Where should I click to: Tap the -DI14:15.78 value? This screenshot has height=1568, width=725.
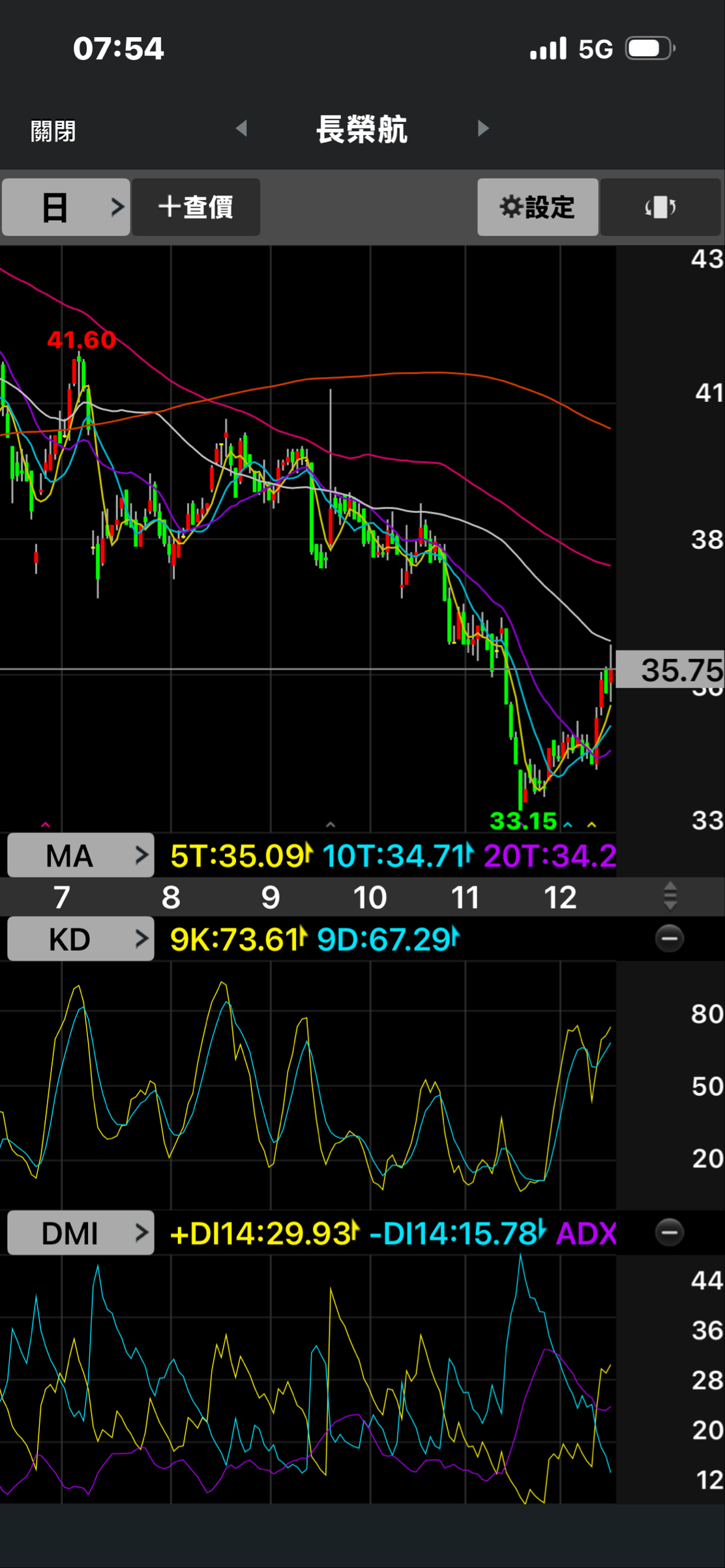pos(458,1233)
